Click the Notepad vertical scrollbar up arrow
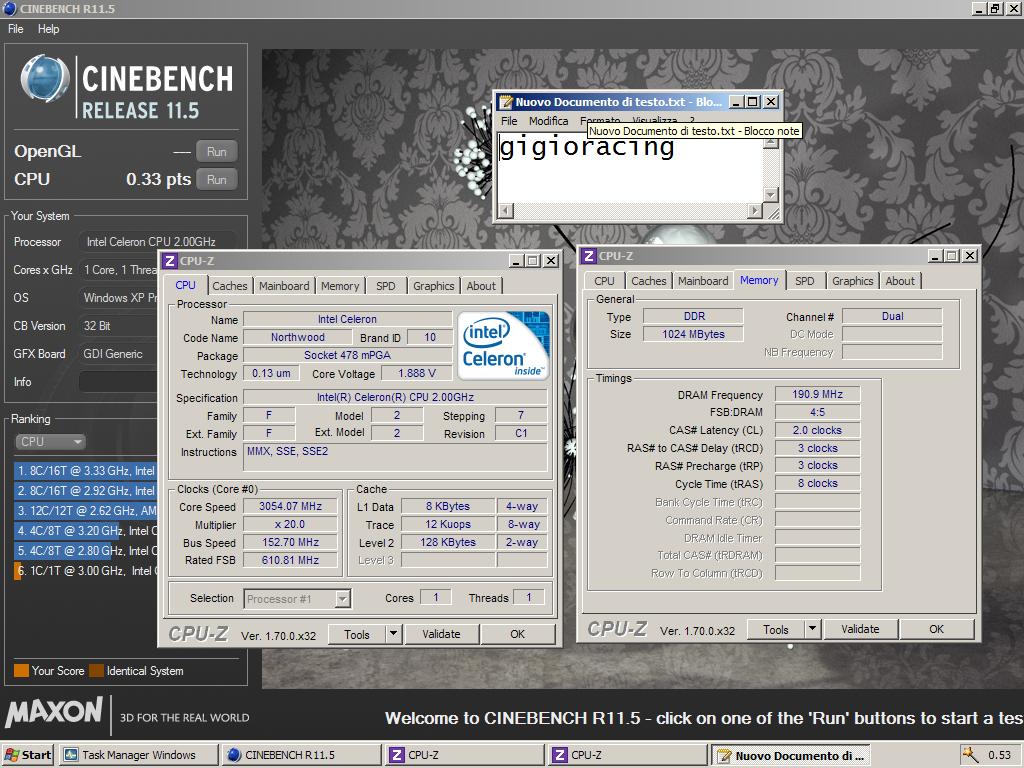The width and height of the screenshot is (1024, 768). (771, 142)
